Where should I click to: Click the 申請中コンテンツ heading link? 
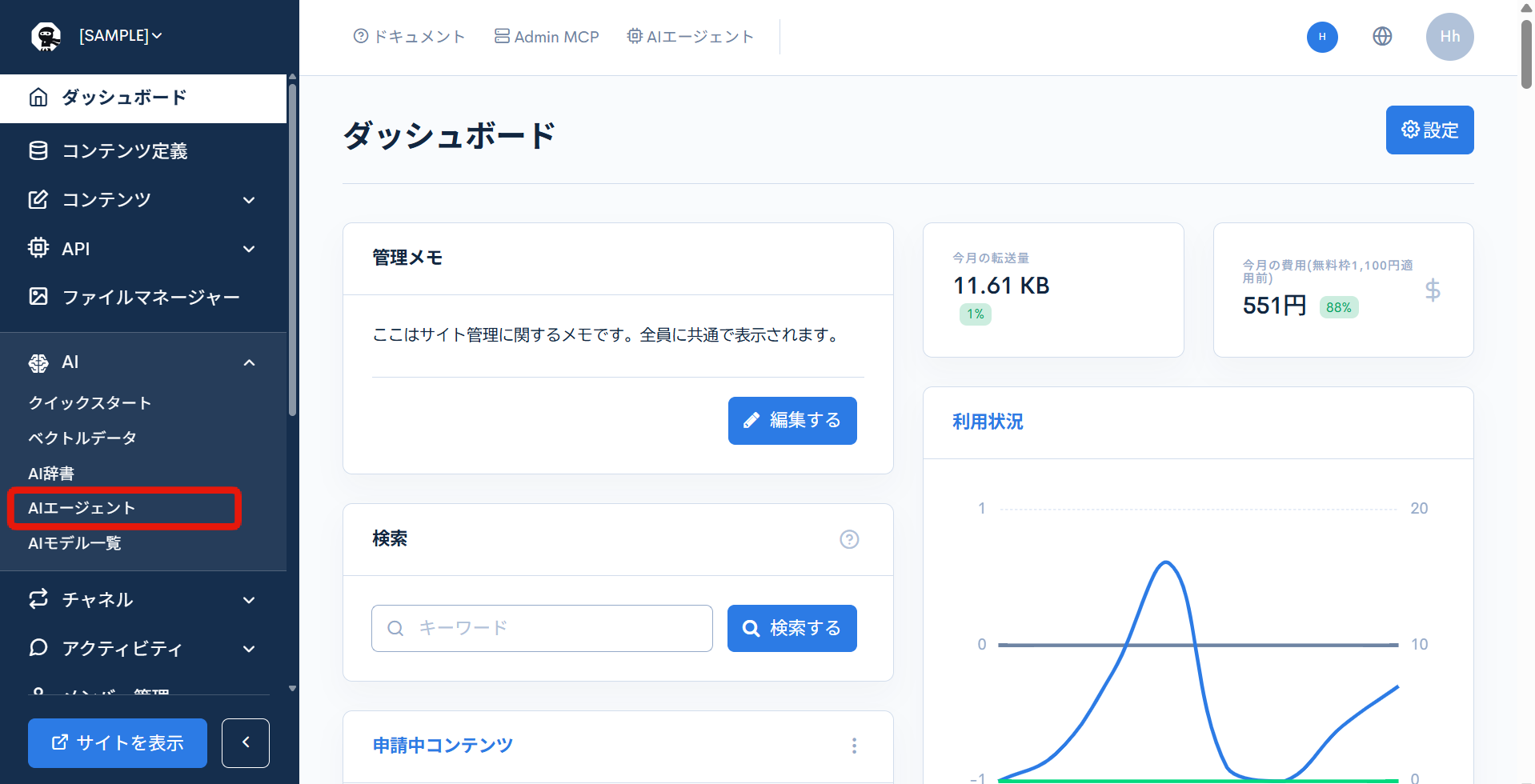[443, 746]
